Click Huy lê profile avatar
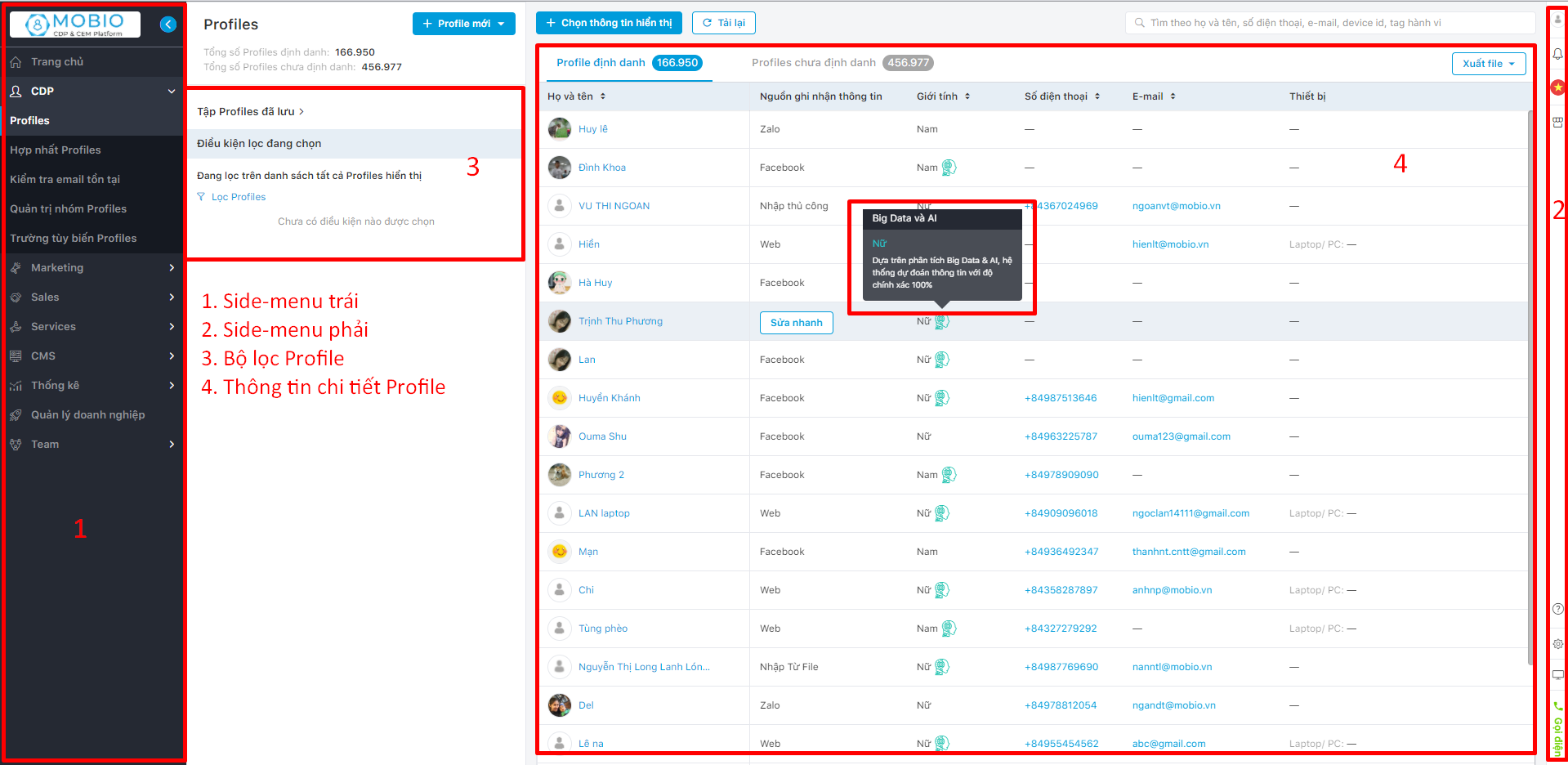This screenshot has height=765, width=1568. (x=560, y=129)
